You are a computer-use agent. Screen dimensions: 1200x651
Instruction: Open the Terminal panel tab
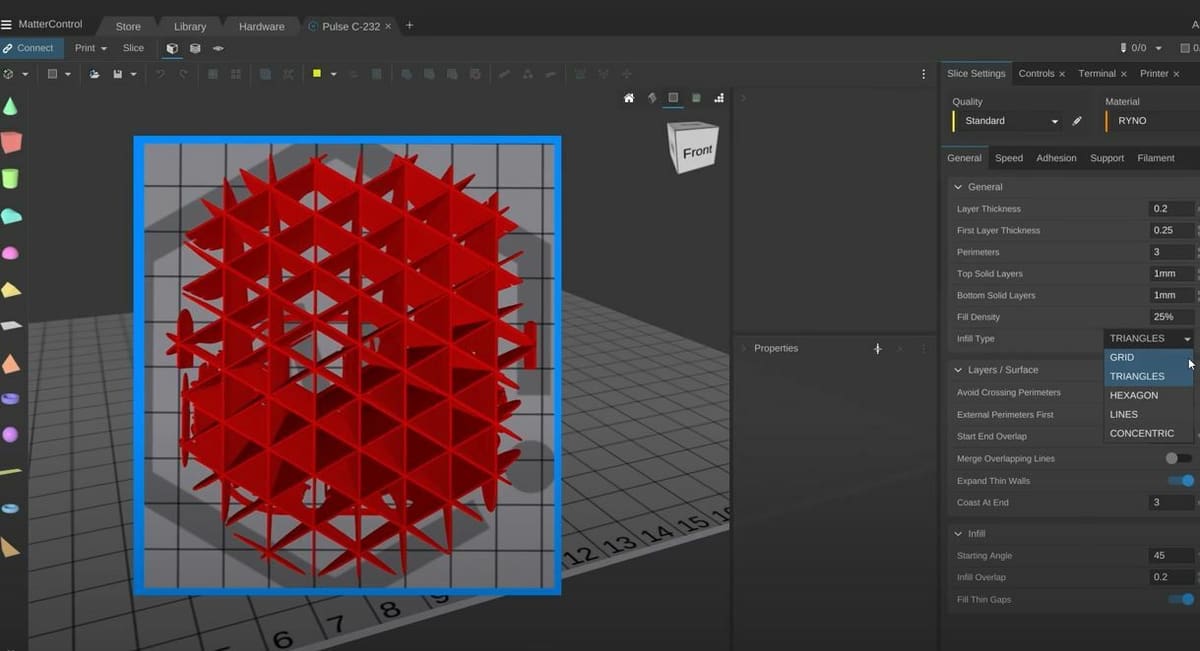point(1096,74)
